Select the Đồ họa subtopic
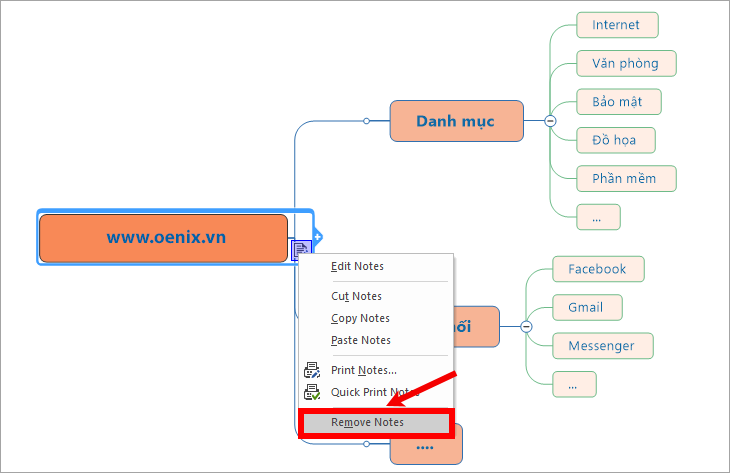Screen dimensions: 730x473 point(616,140)
